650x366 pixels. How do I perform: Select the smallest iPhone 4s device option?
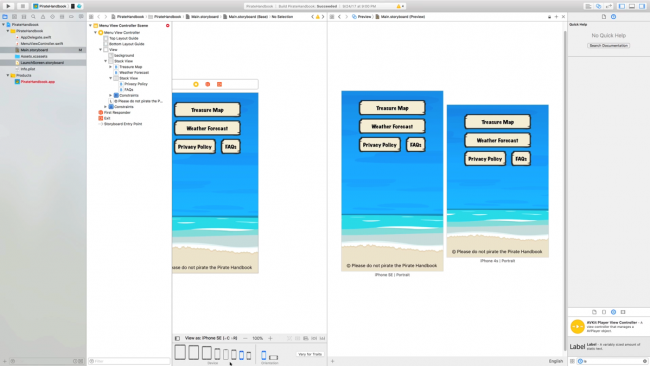click(x=249, y=356)
